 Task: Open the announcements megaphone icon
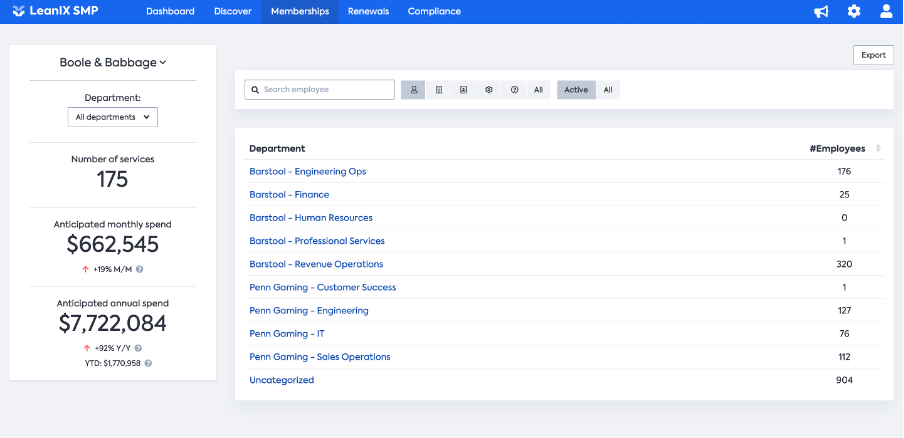click(821, 12)
